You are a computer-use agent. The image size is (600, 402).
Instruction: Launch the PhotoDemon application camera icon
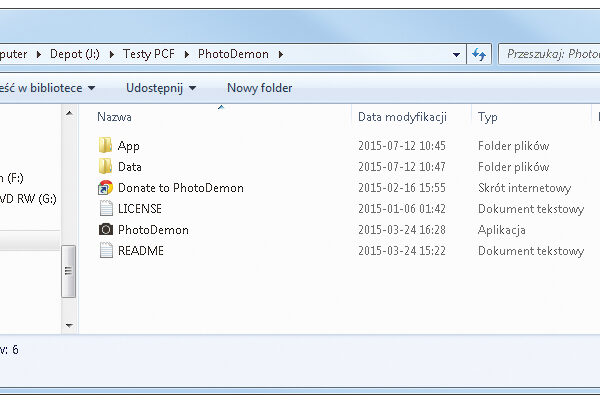(x=106, y=230)
